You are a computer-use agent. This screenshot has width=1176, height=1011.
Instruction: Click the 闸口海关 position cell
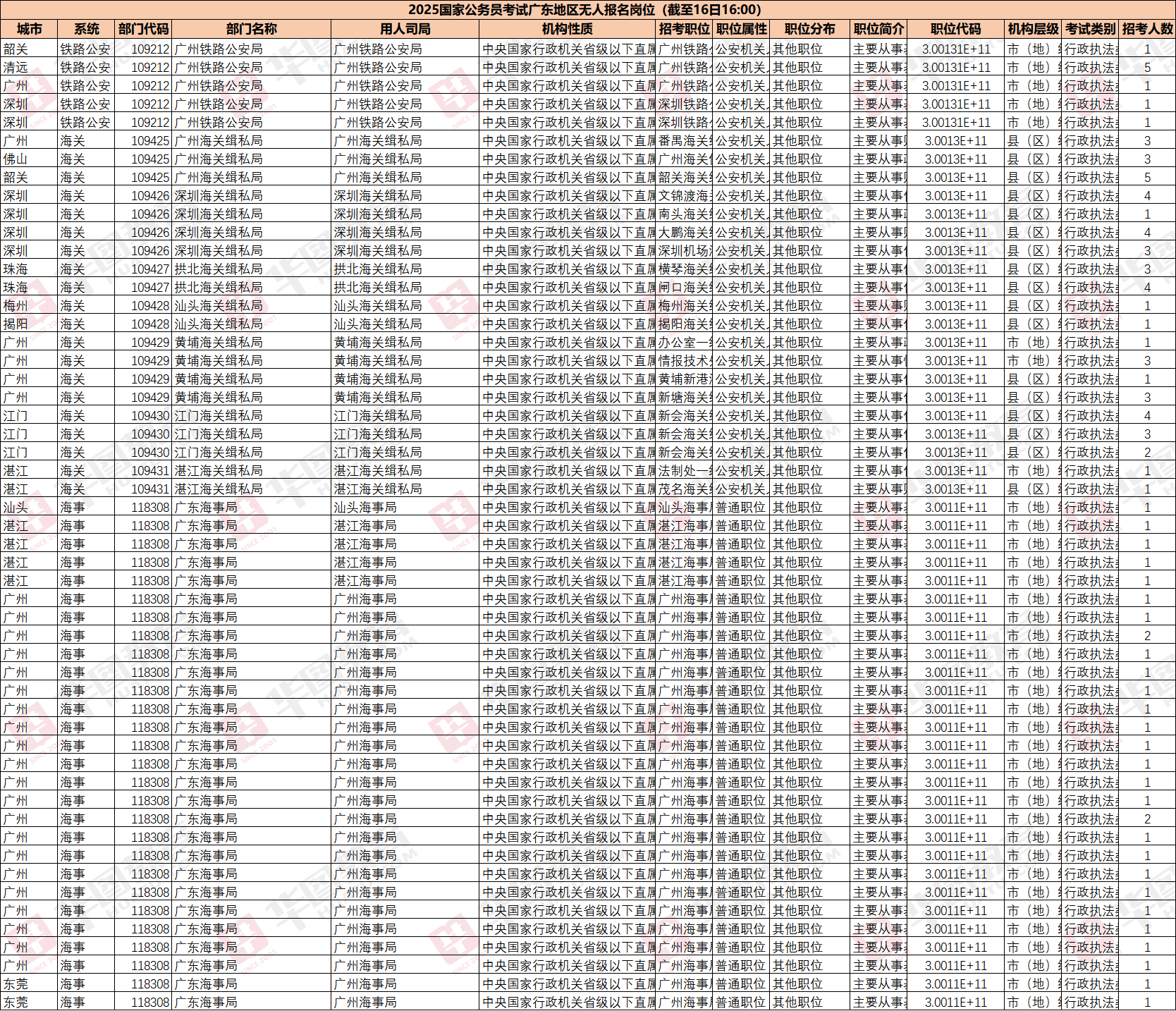tap(685, 288)
